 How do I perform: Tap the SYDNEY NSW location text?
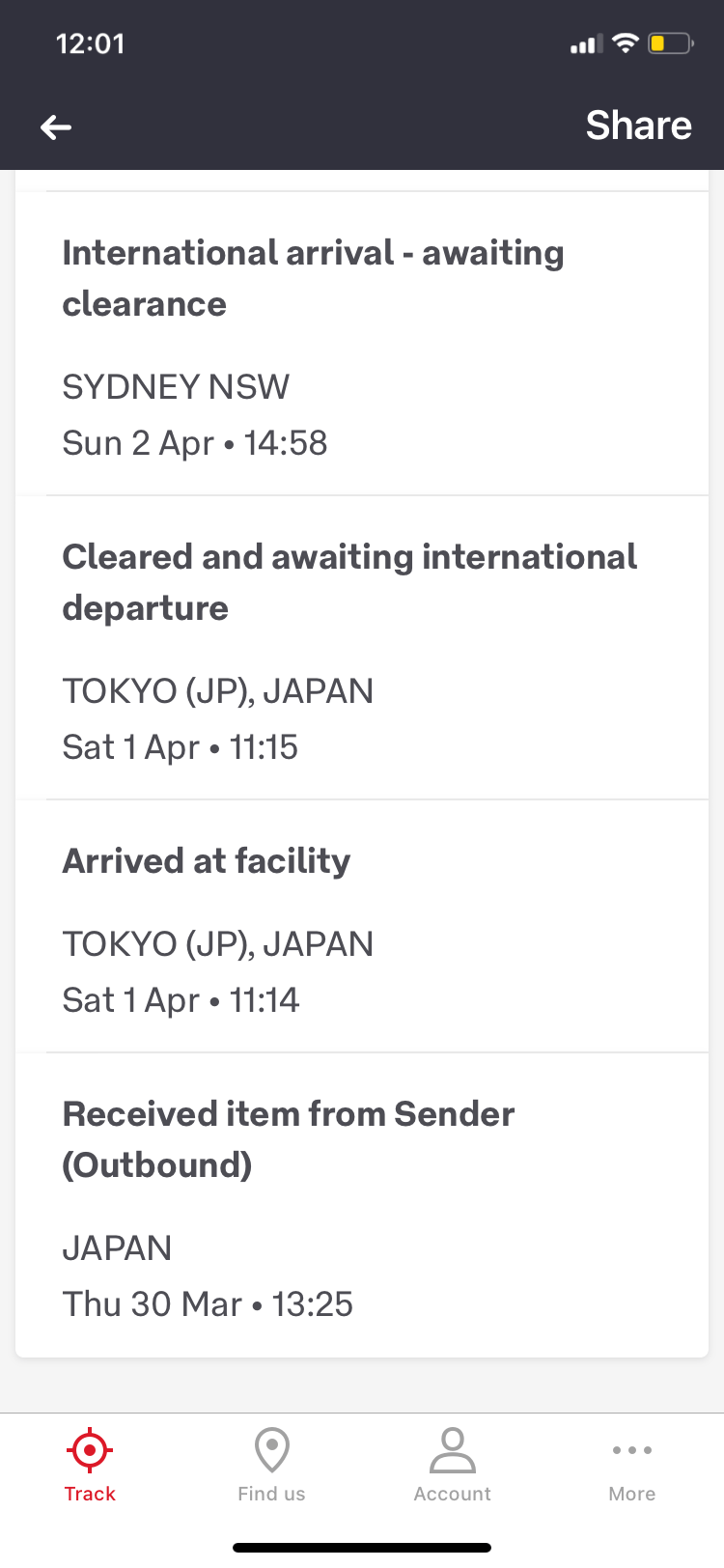(x=176, y=387)
